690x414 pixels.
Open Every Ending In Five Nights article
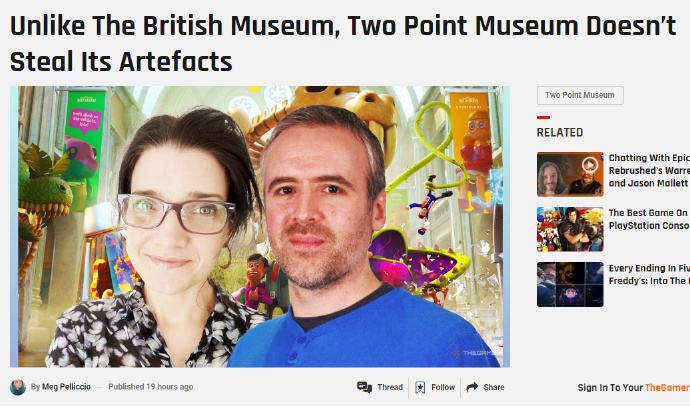(x=649, y=275)
